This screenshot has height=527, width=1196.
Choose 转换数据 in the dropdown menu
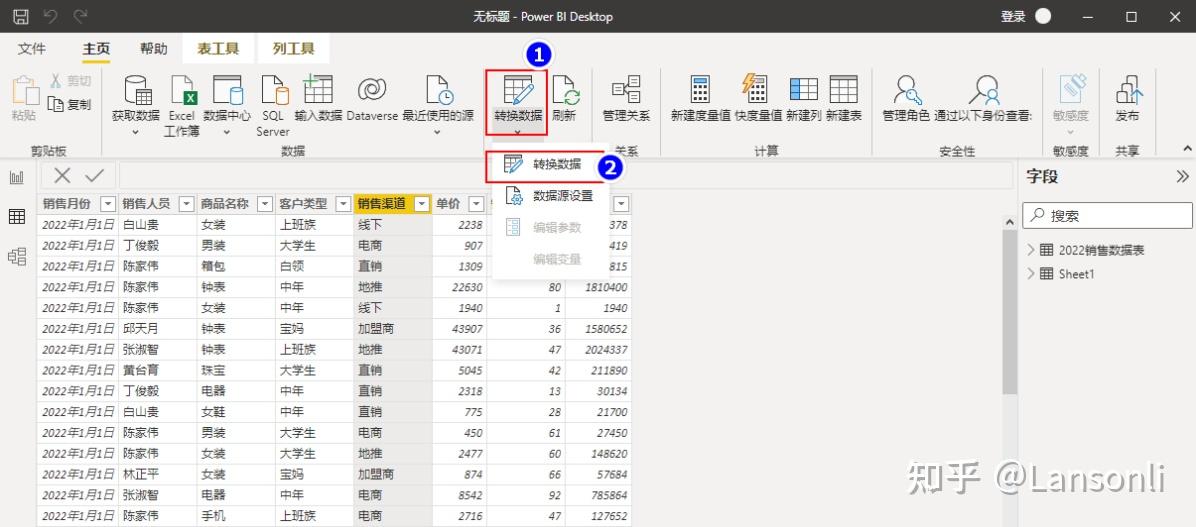point(545,164)
